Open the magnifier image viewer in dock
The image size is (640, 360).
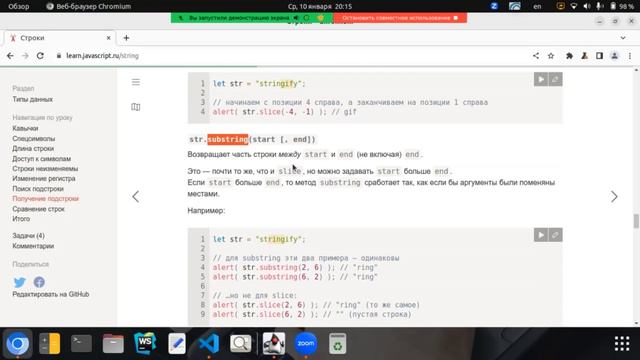(x=241, y=343)
